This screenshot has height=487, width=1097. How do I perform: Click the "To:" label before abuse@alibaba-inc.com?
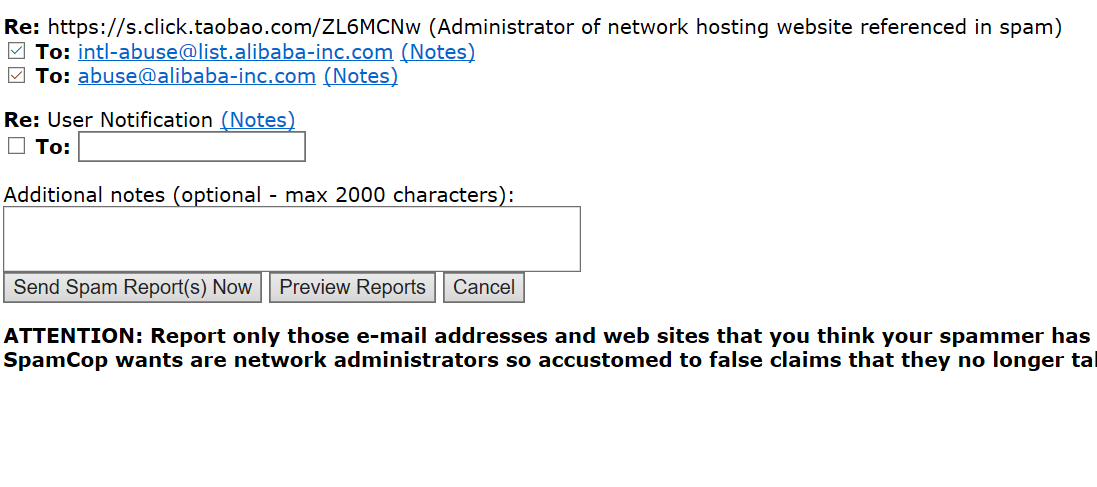(53, 76)
